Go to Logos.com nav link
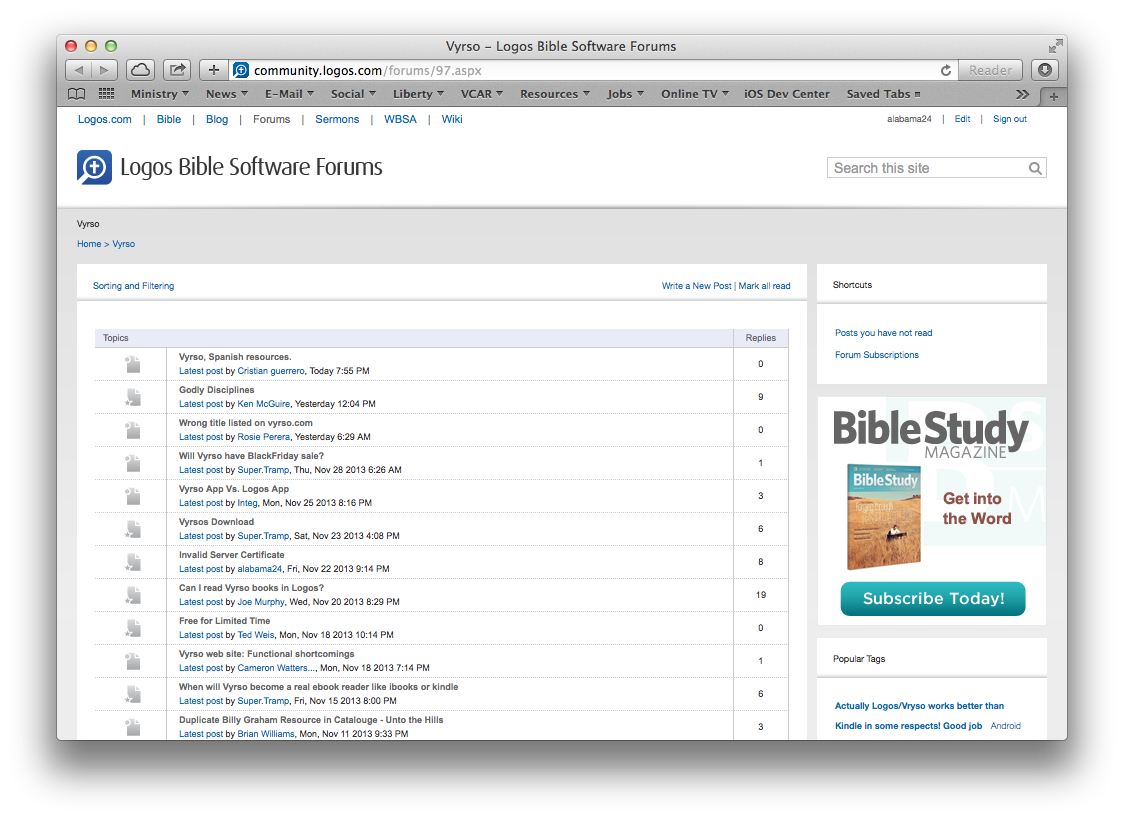Image resolution: width=1124 pixels, height=819 pixels. click(x=105, y=119)
